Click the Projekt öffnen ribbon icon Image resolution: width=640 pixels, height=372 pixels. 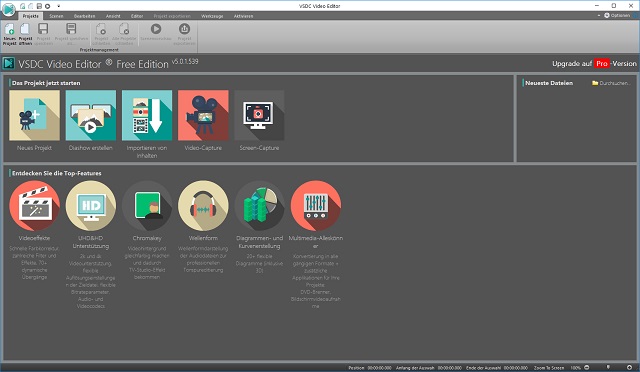(x=25, y=34)
